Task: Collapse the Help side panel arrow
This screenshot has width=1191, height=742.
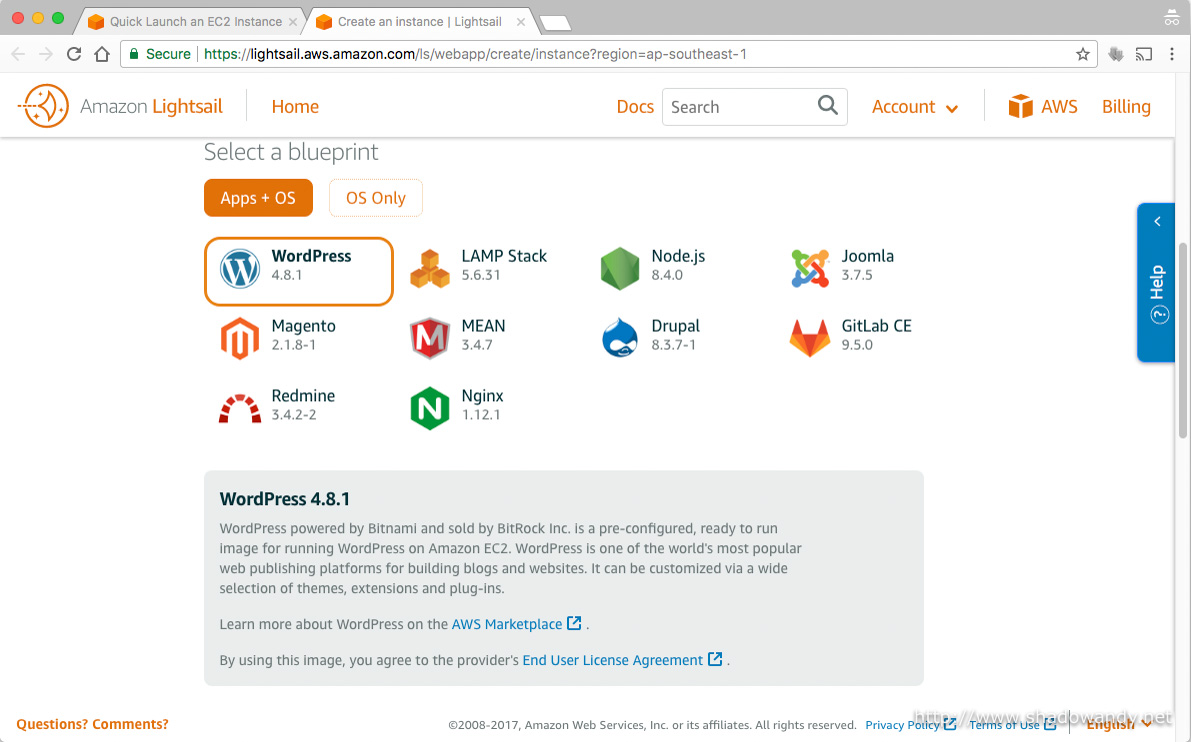Action: pos(1157,222)
